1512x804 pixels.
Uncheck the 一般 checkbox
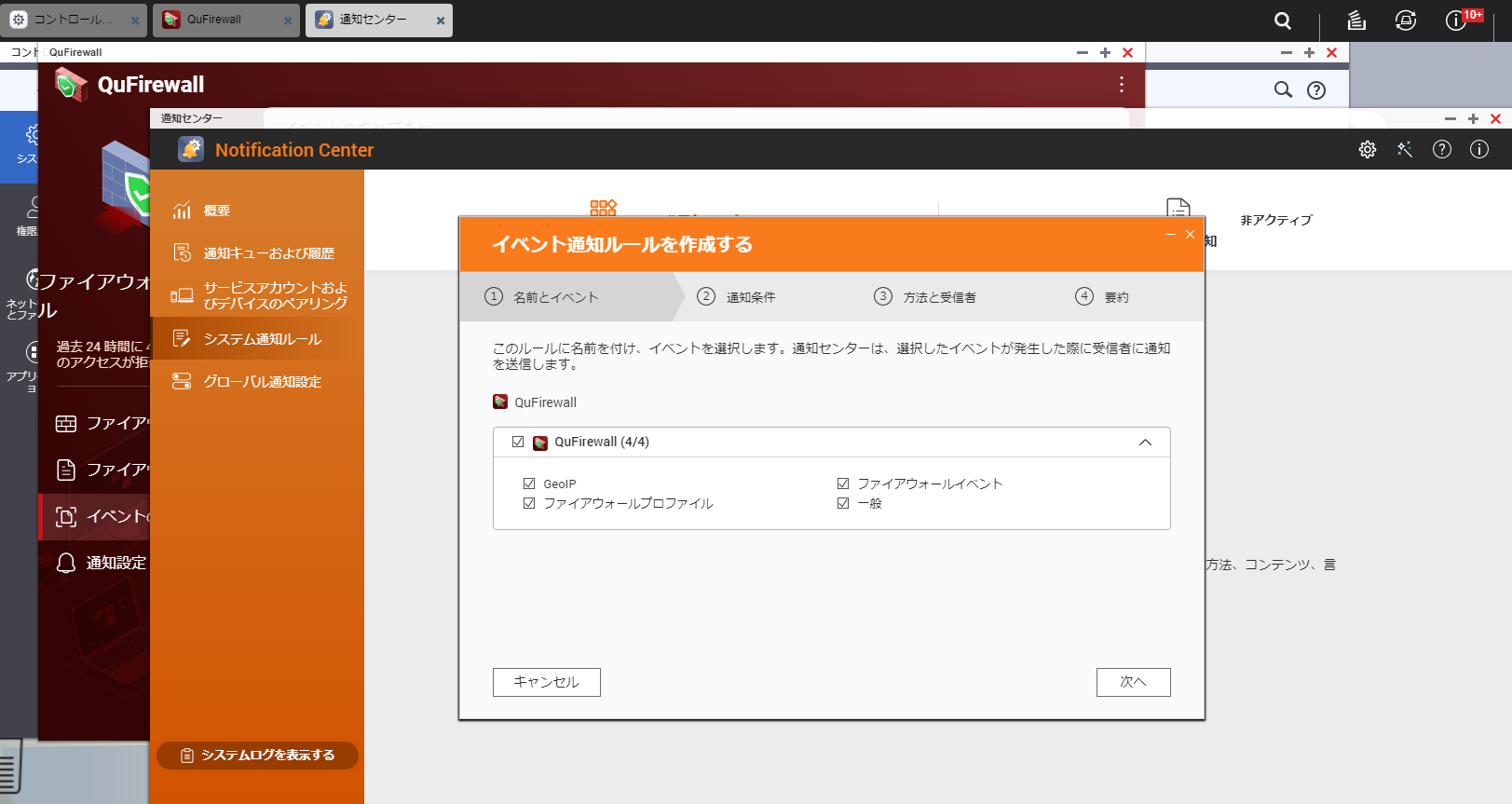click(x=843, y=503)
